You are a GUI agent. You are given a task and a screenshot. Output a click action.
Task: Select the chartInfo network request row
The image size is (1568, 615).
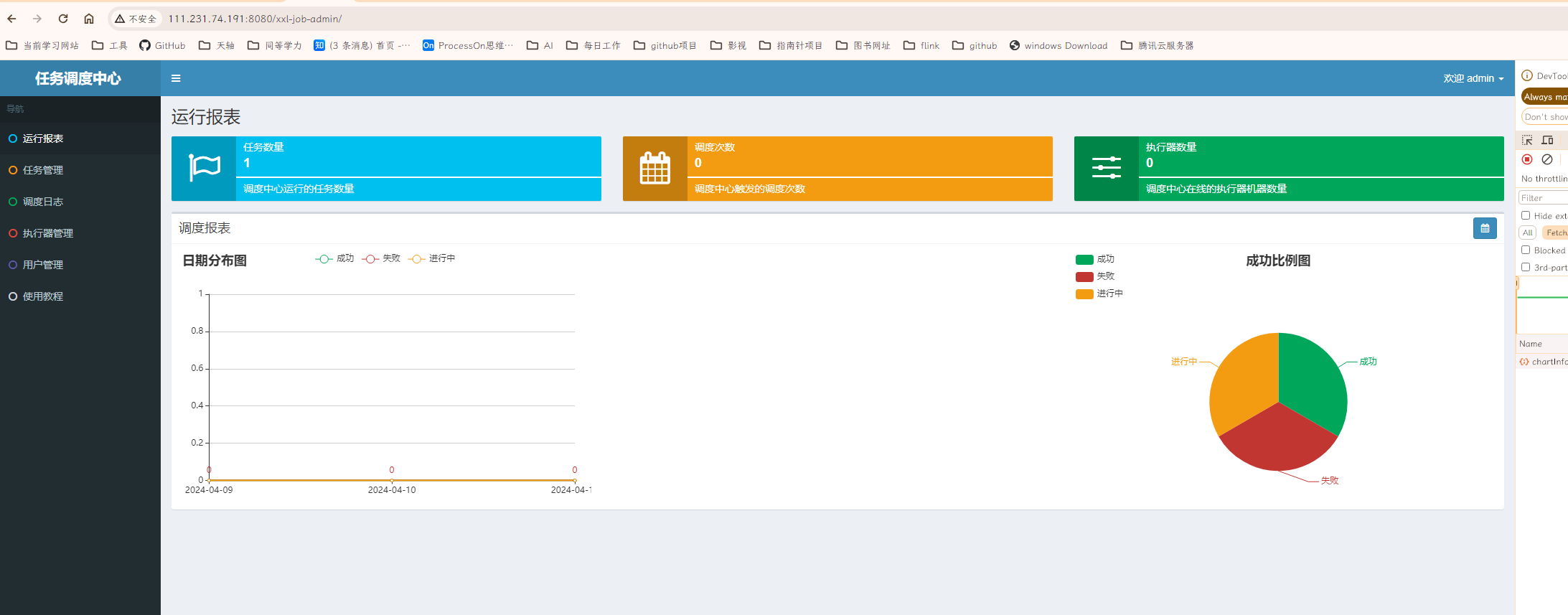[x=1543, y=362]
